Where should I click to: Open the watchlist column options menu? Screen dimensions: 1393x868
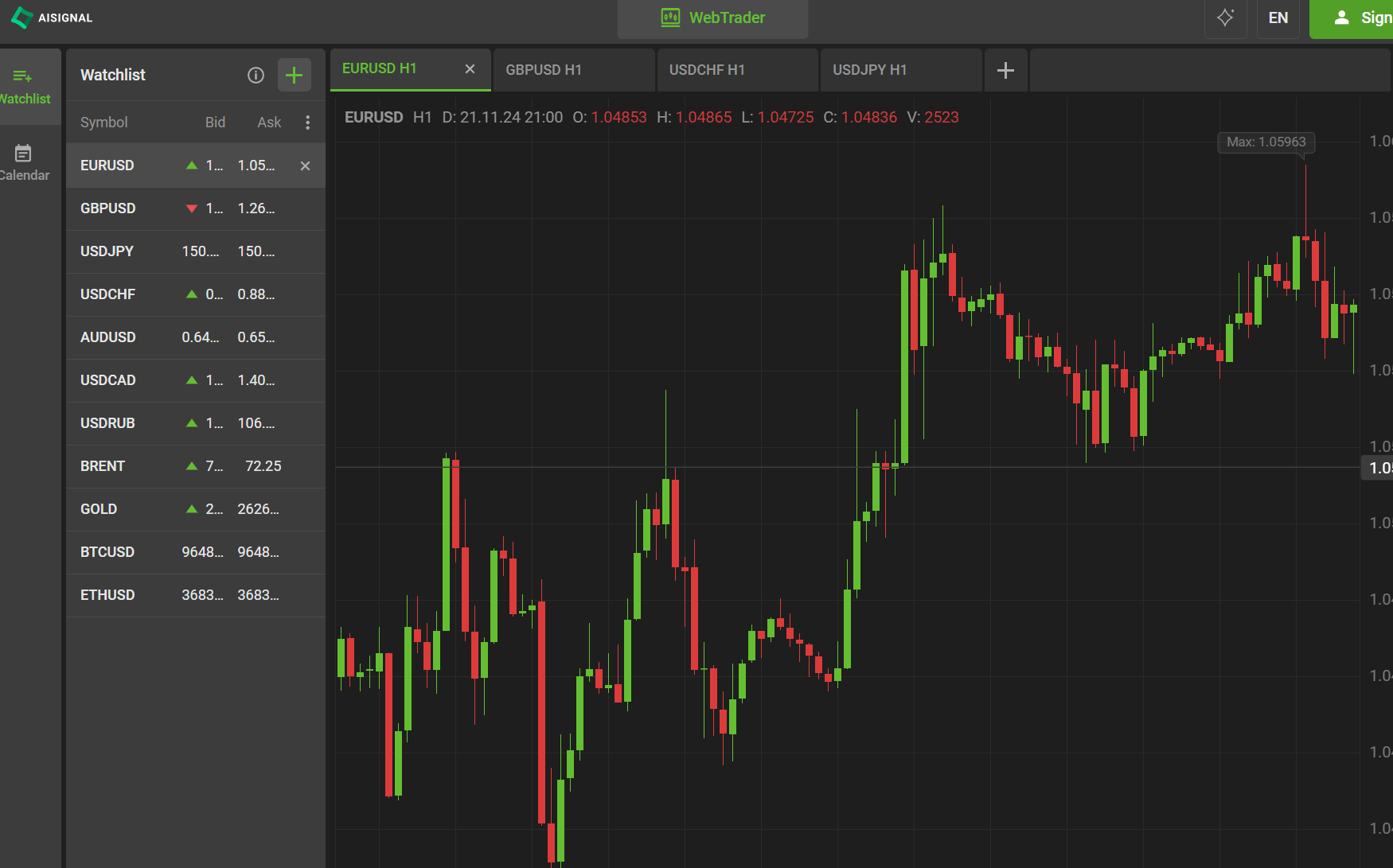[308, 123]
